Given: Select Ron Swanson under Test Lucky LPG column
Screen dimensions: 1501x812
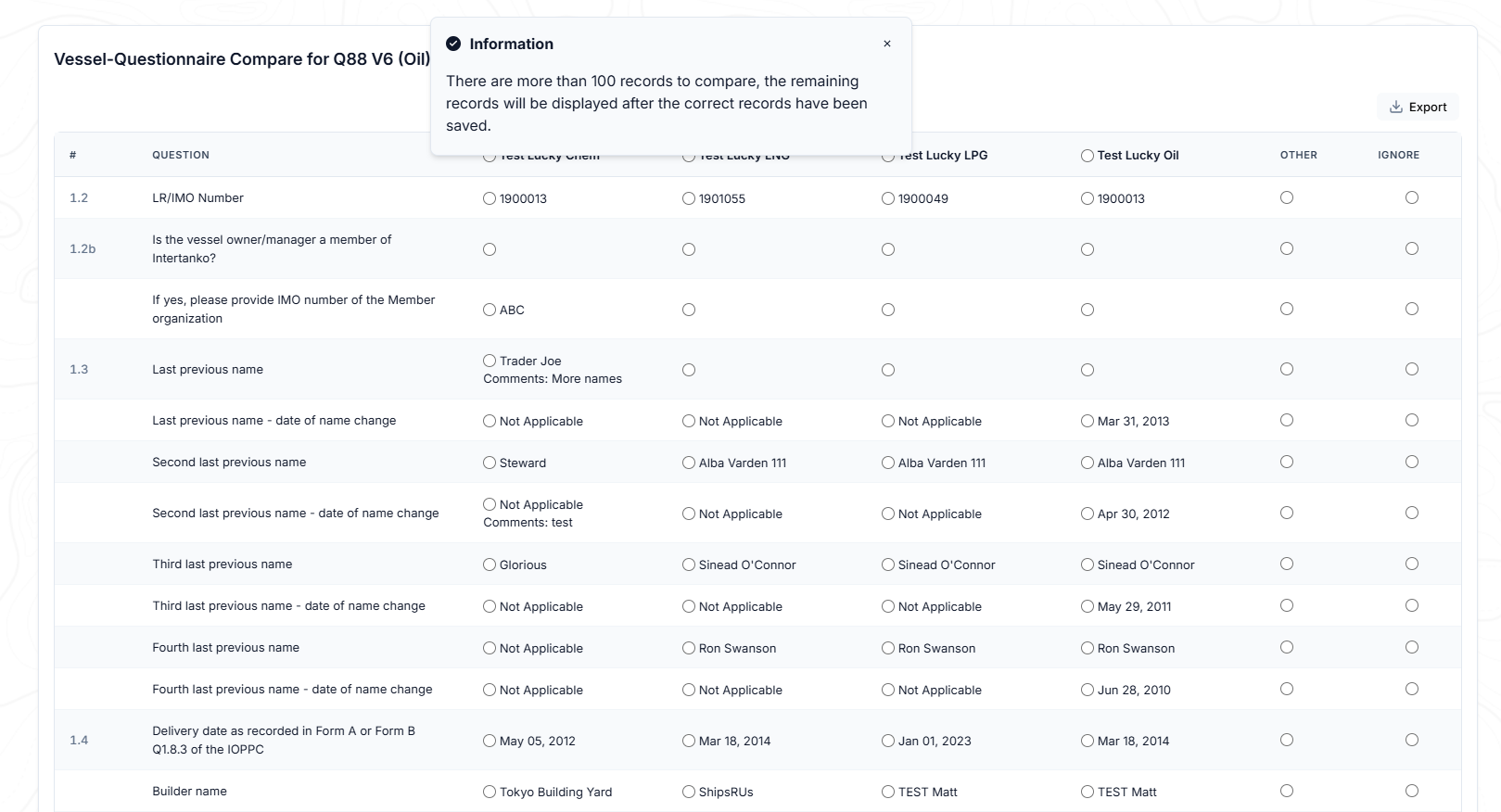Looking at the screenshot, I should click(888, 648).
